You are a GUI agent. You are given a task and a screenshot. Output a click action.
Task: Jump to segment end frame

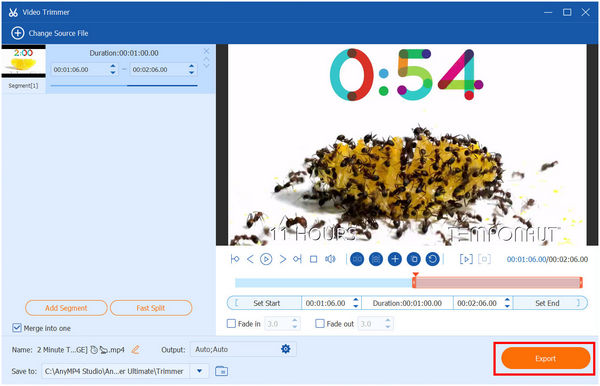(297, 259)
